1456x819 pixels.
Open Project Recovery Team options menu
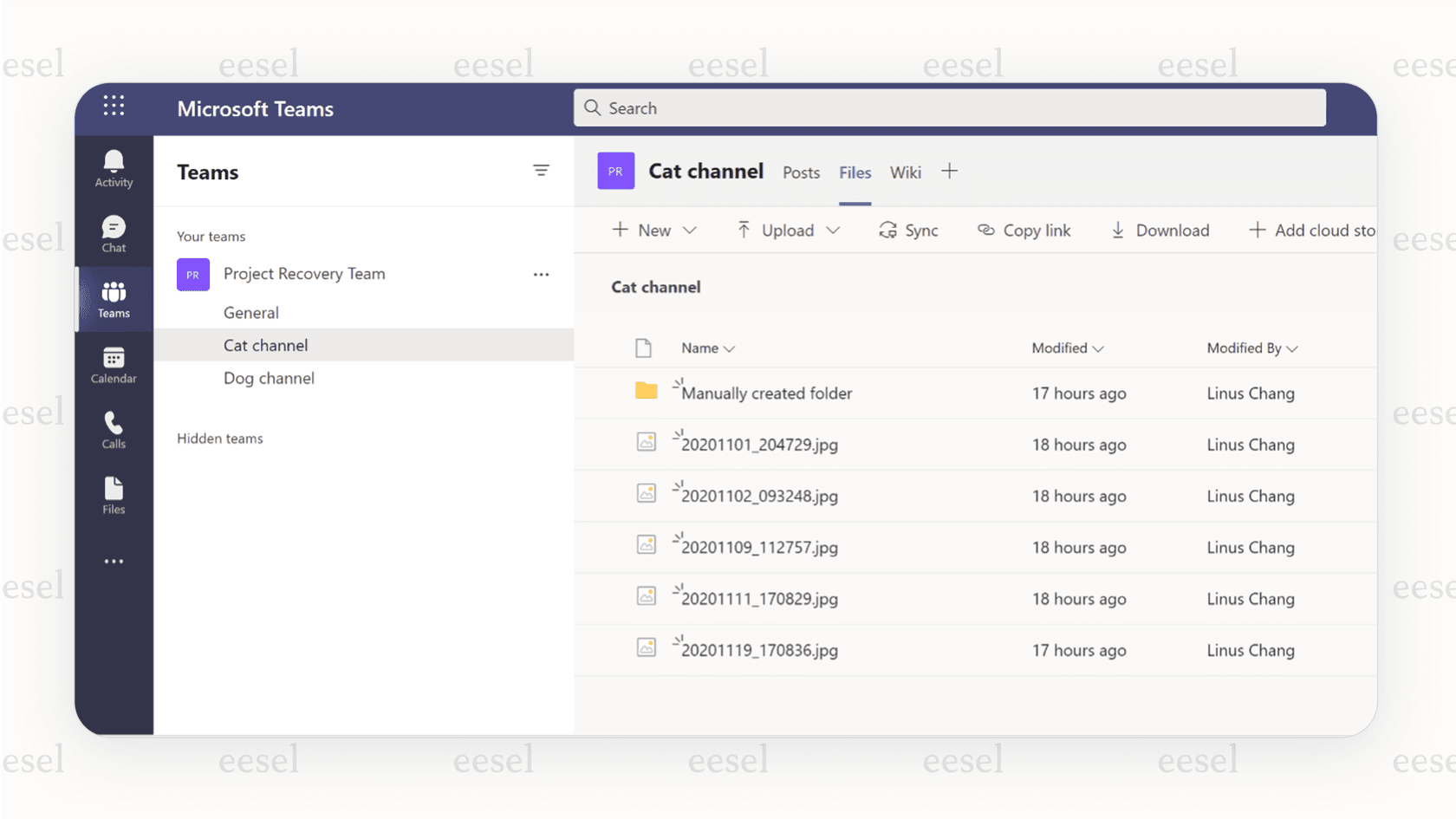pos(542,274)
